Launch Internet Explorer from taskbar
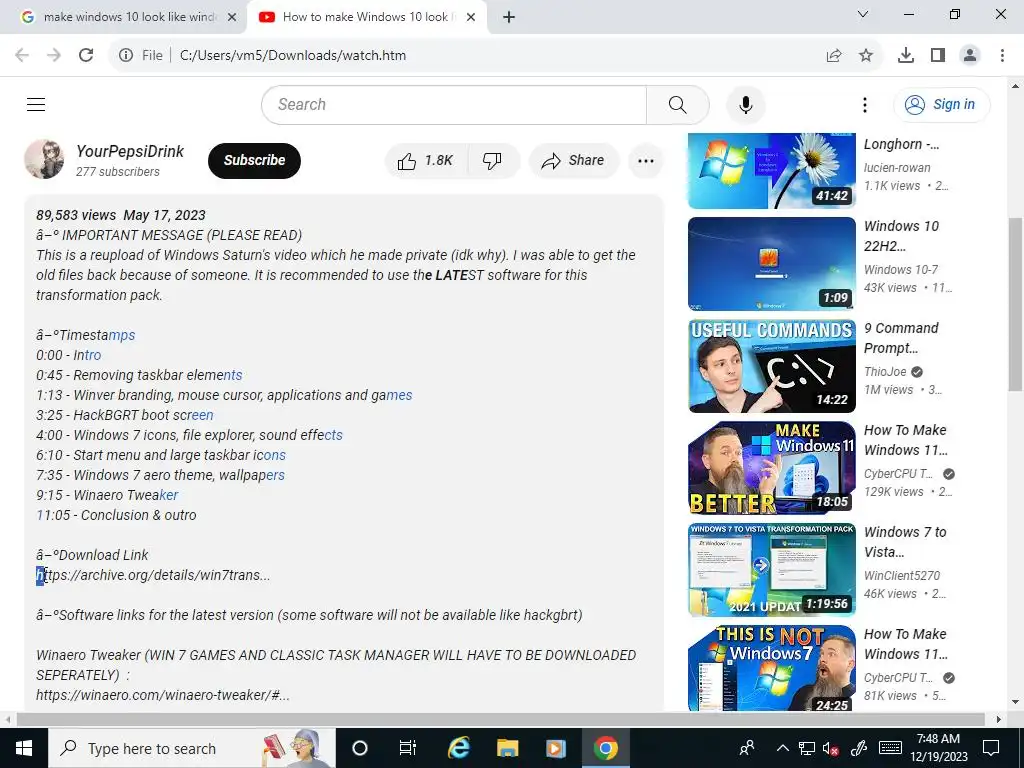This screenshot has height=768, width=1024. click(x=458, y=748)
